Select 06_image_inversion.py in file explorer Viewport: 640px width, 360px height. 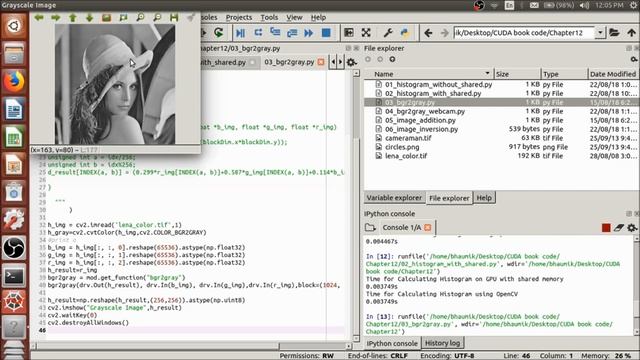[422, 129]
